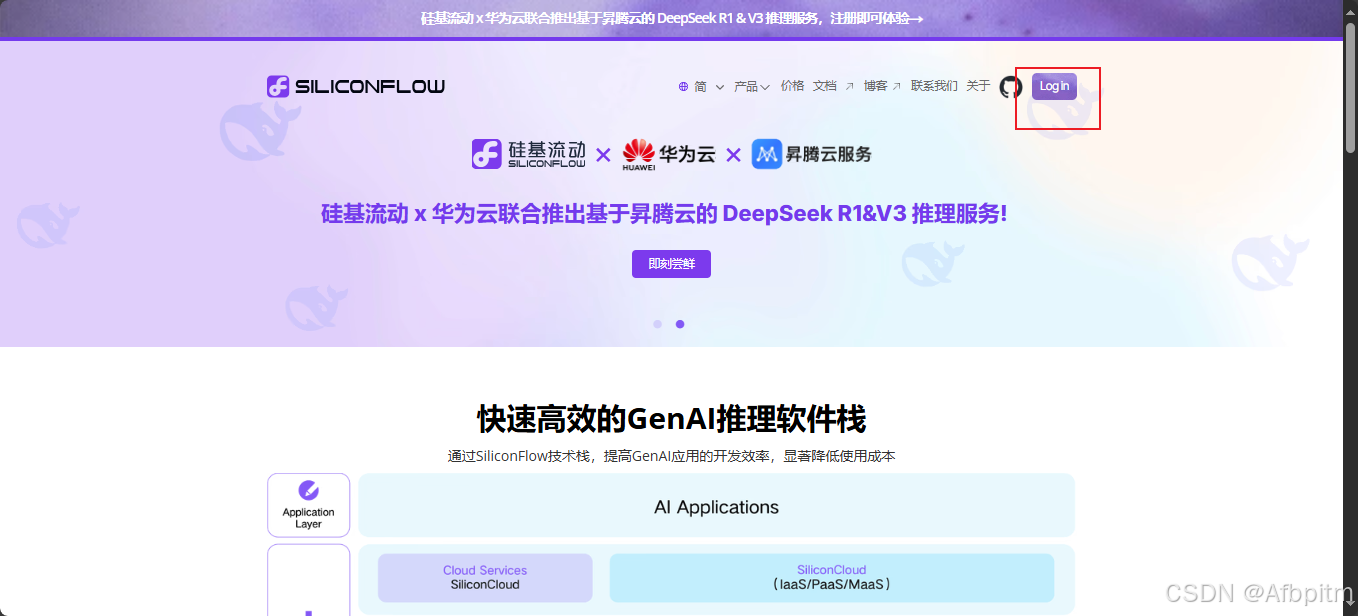Viewport: 1358px width, 616px height.
Task: Click the 通过SiliconFlow技术栈 description text
Action: pos(671,456)
